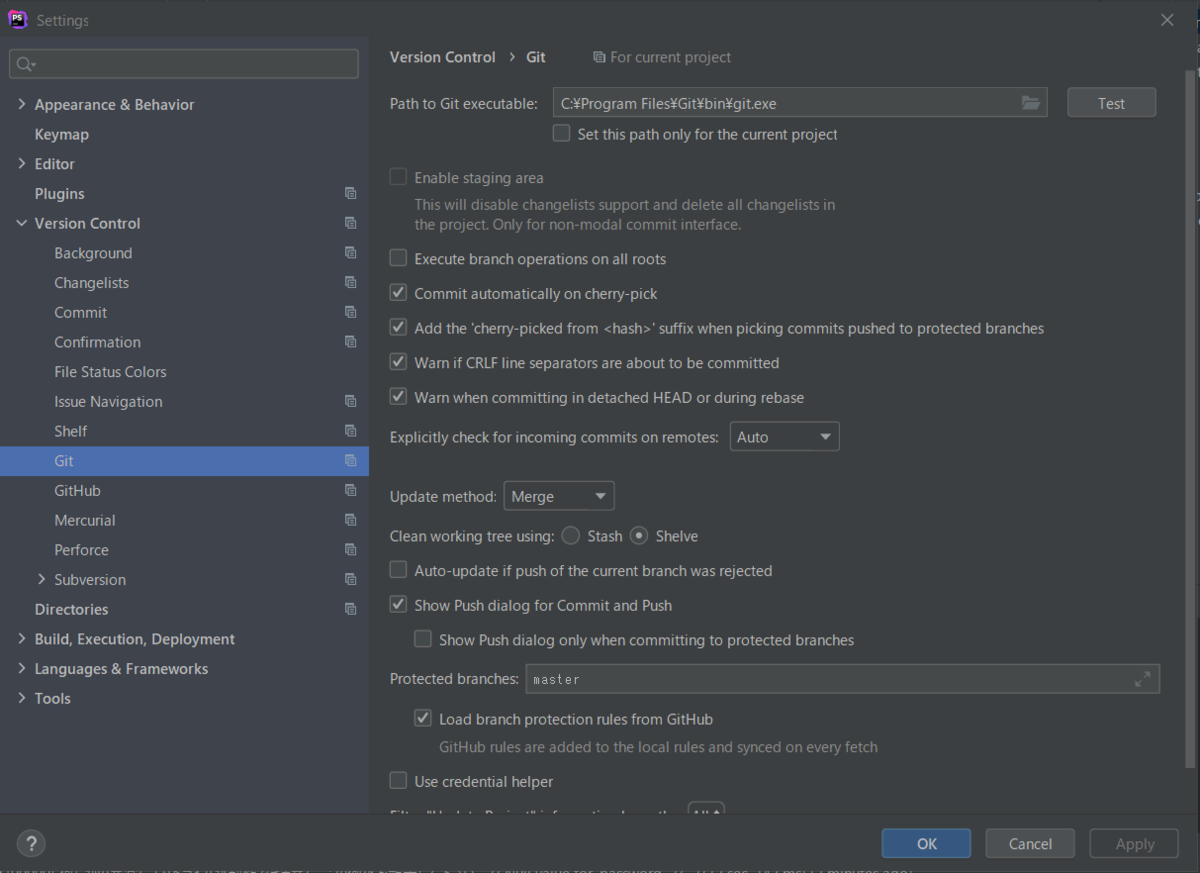Click the OK button
The width and height of the screenshot is (1200, 873).
coord(926,843)
